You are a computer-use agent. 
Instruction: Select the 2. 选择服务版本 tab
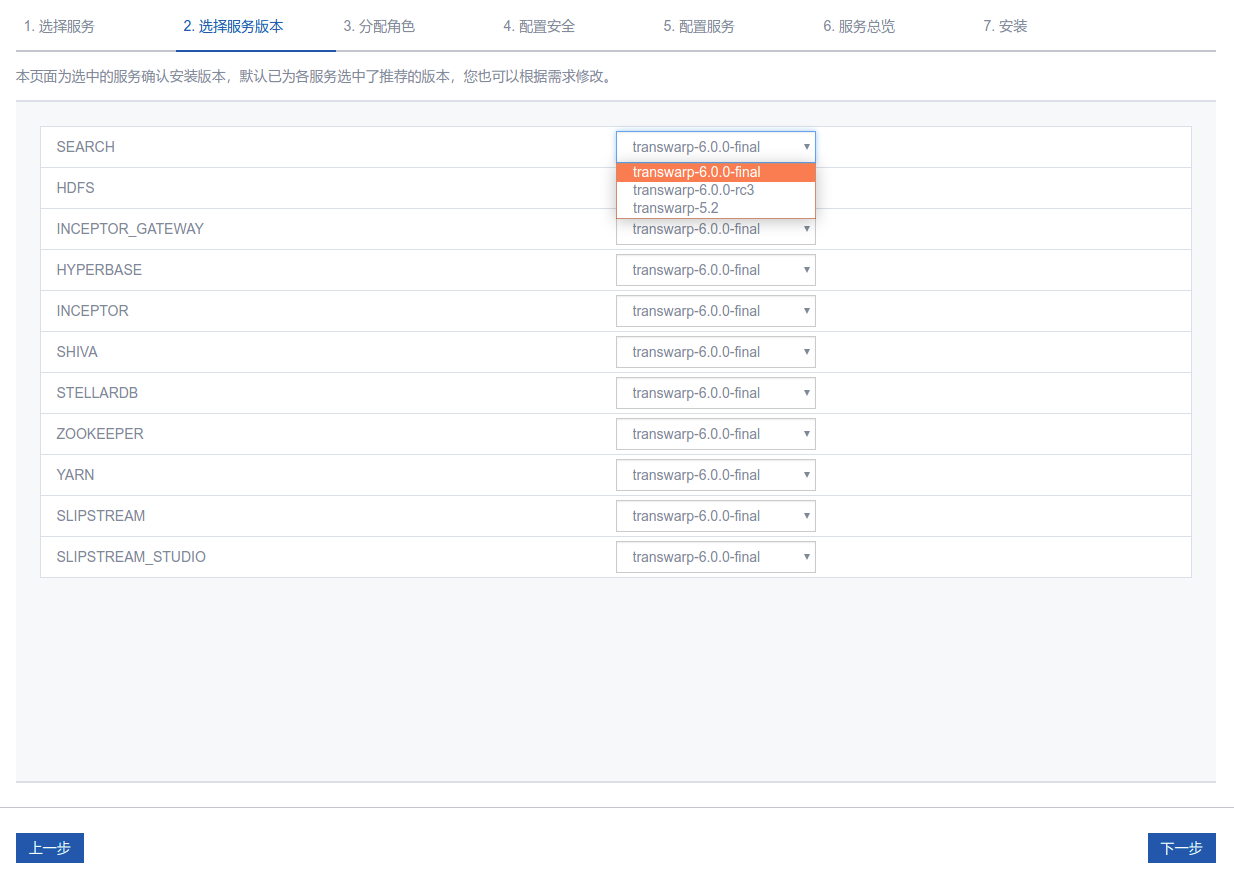pos(234,26)
